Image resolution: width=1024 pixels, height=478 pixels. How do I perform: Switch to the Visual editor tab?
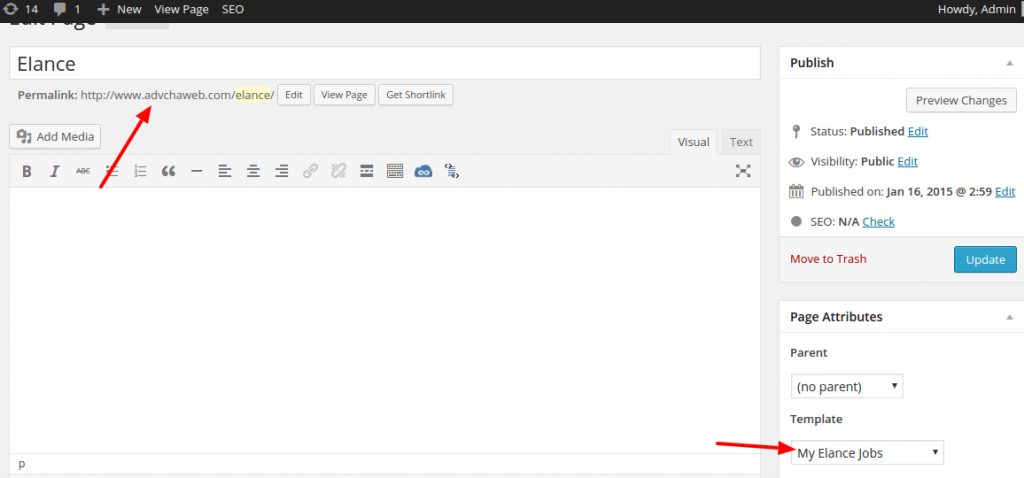tap(693, 142)
